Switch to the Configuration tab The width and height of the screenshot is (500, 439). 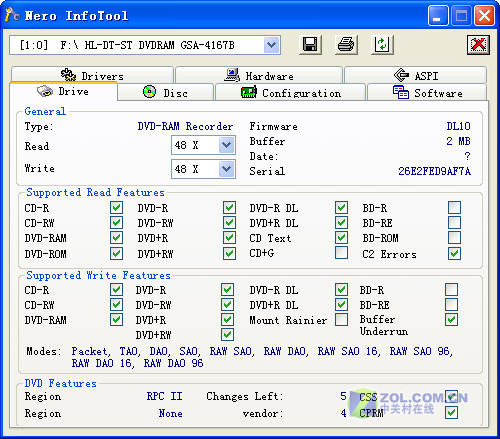[291, 92]
